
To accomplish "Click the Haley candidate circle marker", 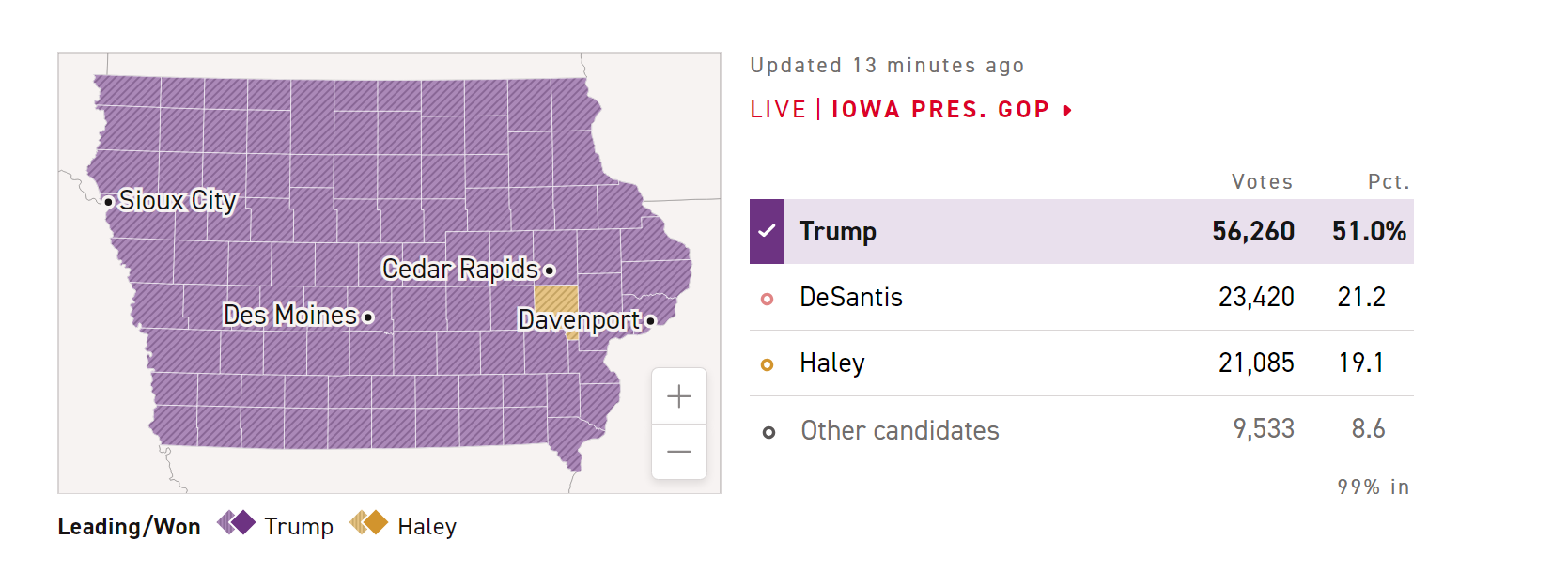I will coord(768,364).
